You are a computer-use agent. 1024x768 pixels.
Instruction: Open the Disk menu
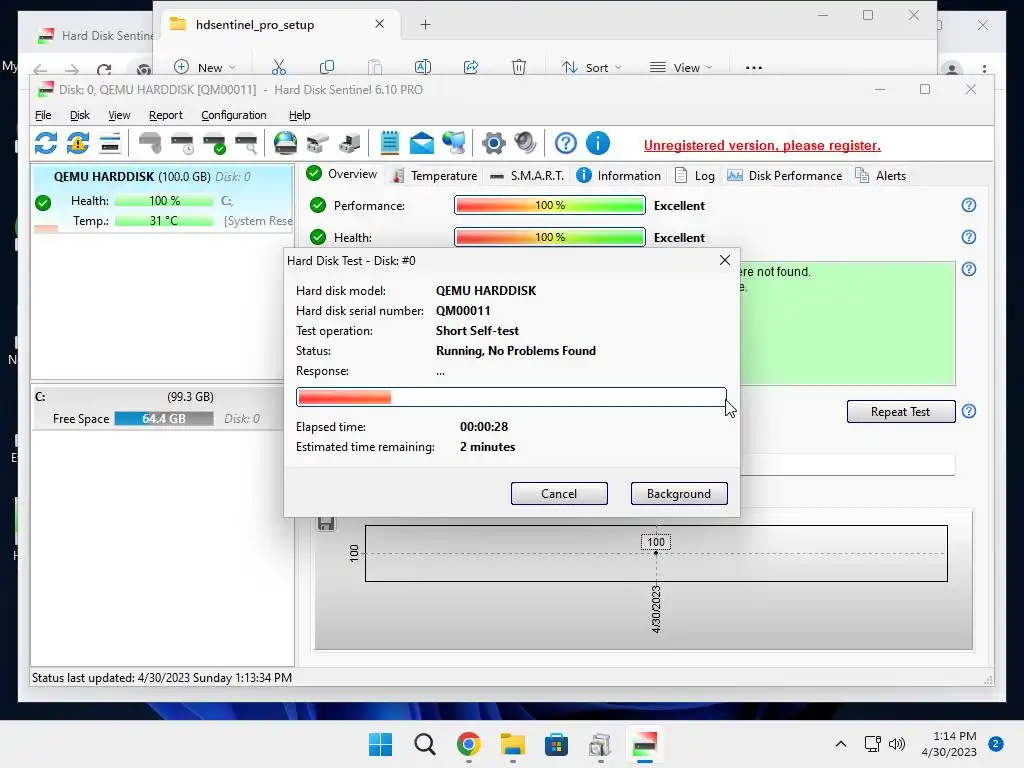click(x=80, y=115)
